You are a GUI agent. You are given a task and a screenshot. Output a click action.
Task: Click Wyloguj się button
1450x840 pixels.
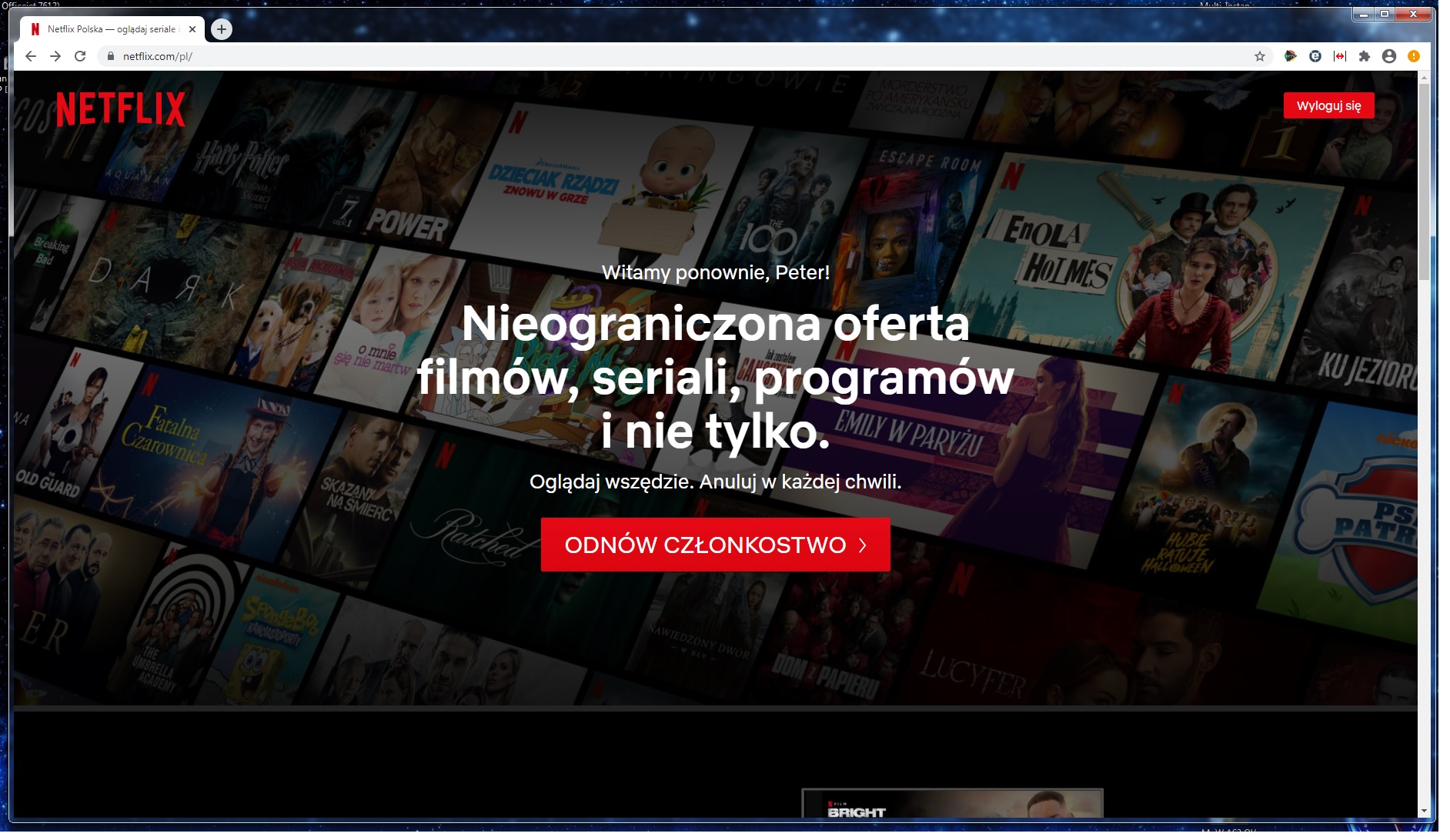point(1328,105)
